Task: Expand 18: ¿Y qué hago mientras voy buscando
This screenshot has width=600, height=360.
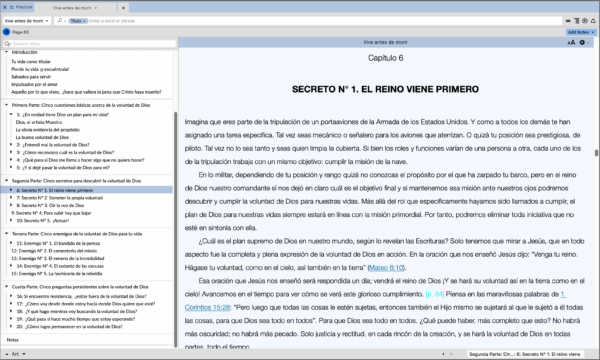Action: pos(11,311)
